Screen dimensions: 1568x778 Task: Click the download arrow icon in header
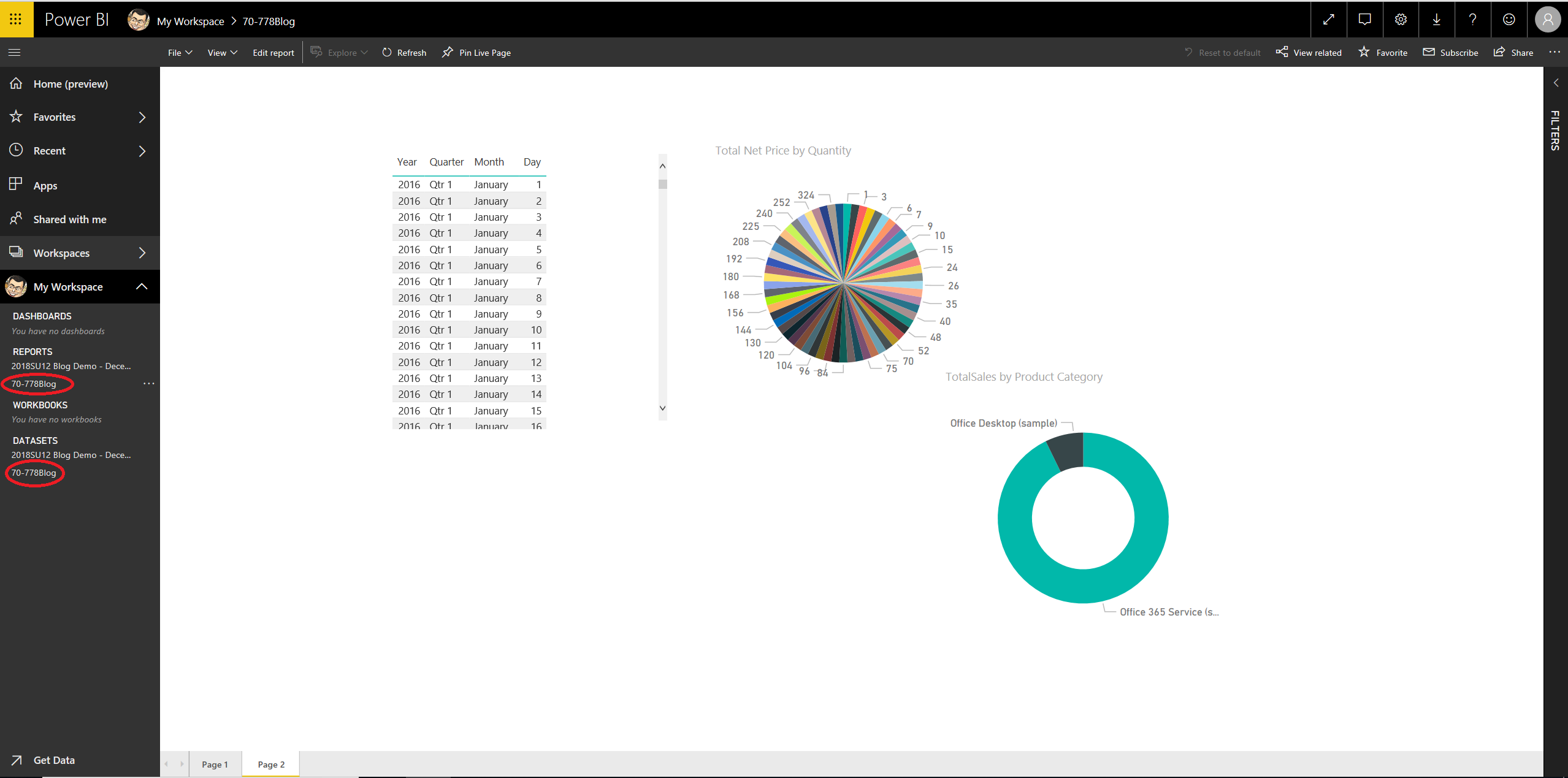[x=1437, y=20]
